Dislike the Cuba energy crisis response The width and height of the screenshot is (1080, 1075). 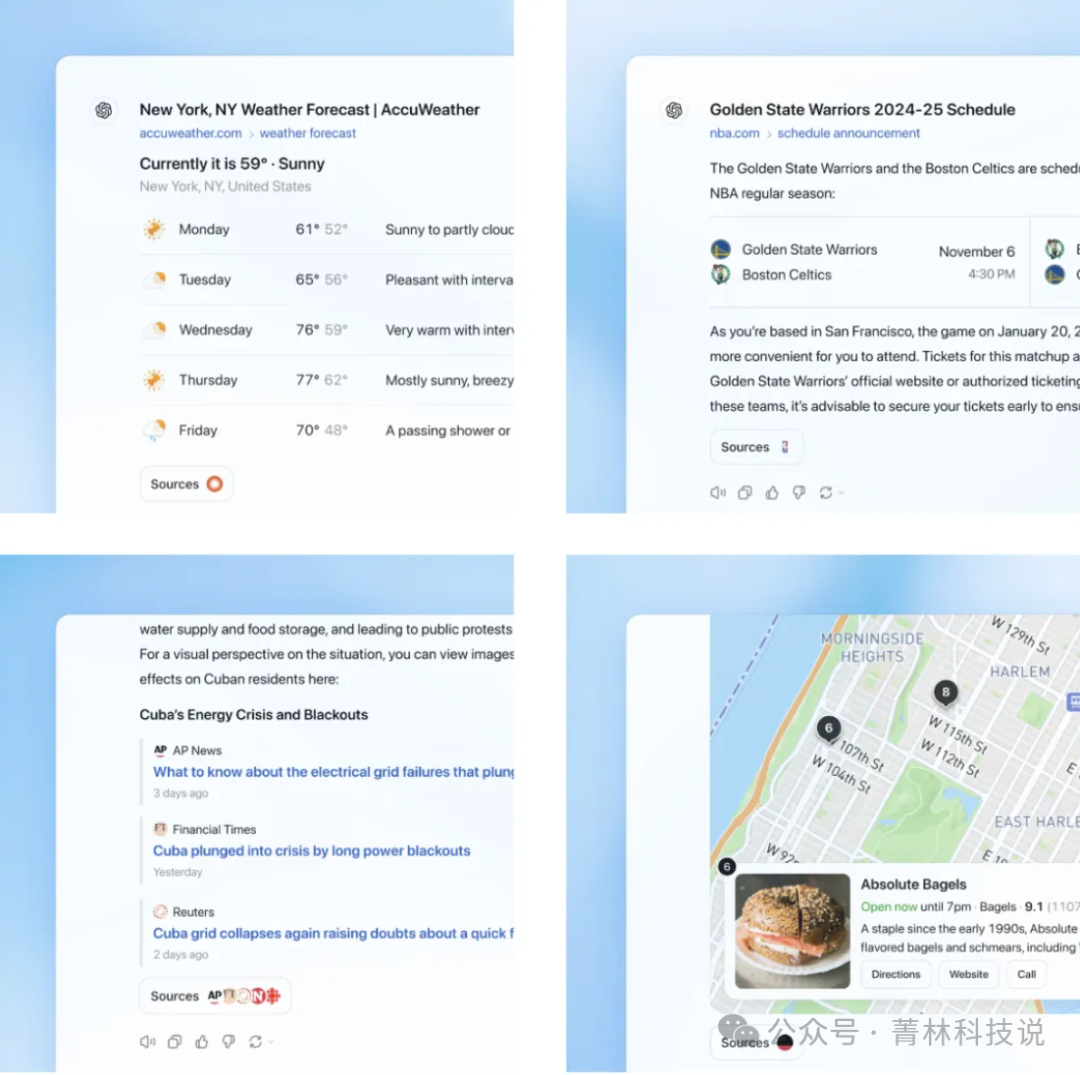point(228,1041)
